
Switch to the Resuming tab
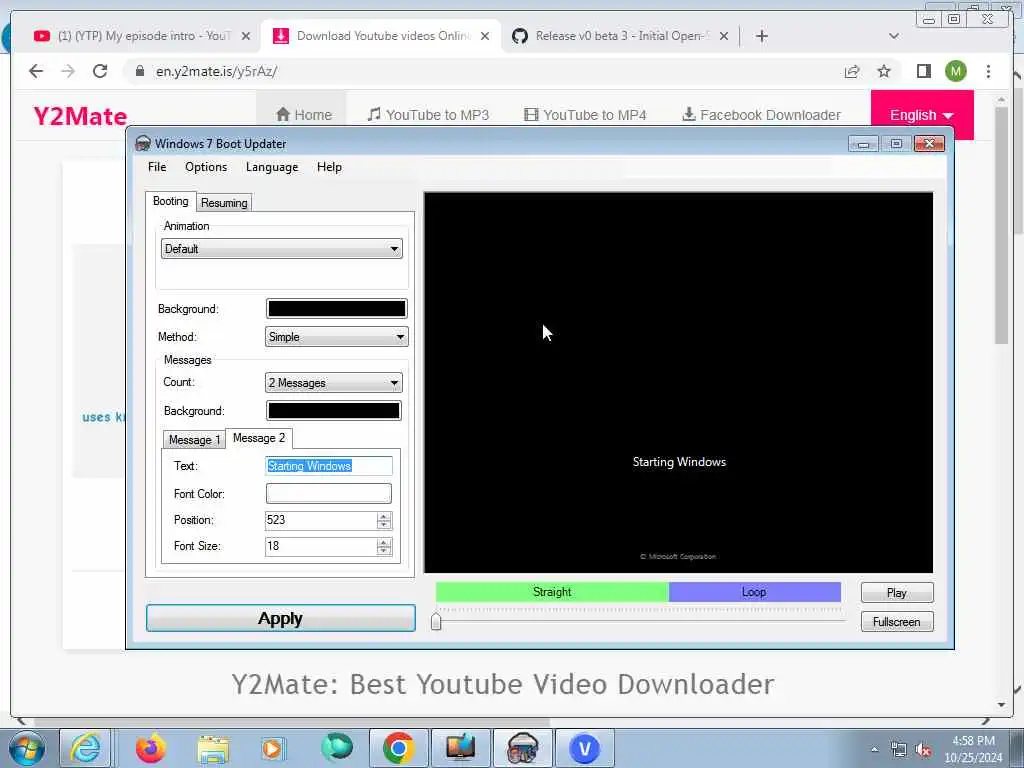coord(224,203)
